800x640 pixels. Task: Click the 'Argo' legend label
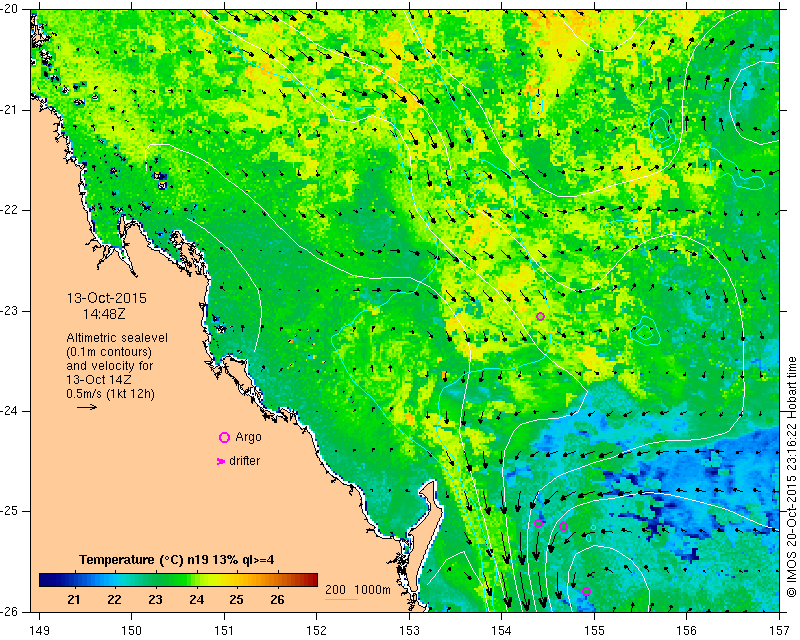pyautogui.click(x=248, y=437)
